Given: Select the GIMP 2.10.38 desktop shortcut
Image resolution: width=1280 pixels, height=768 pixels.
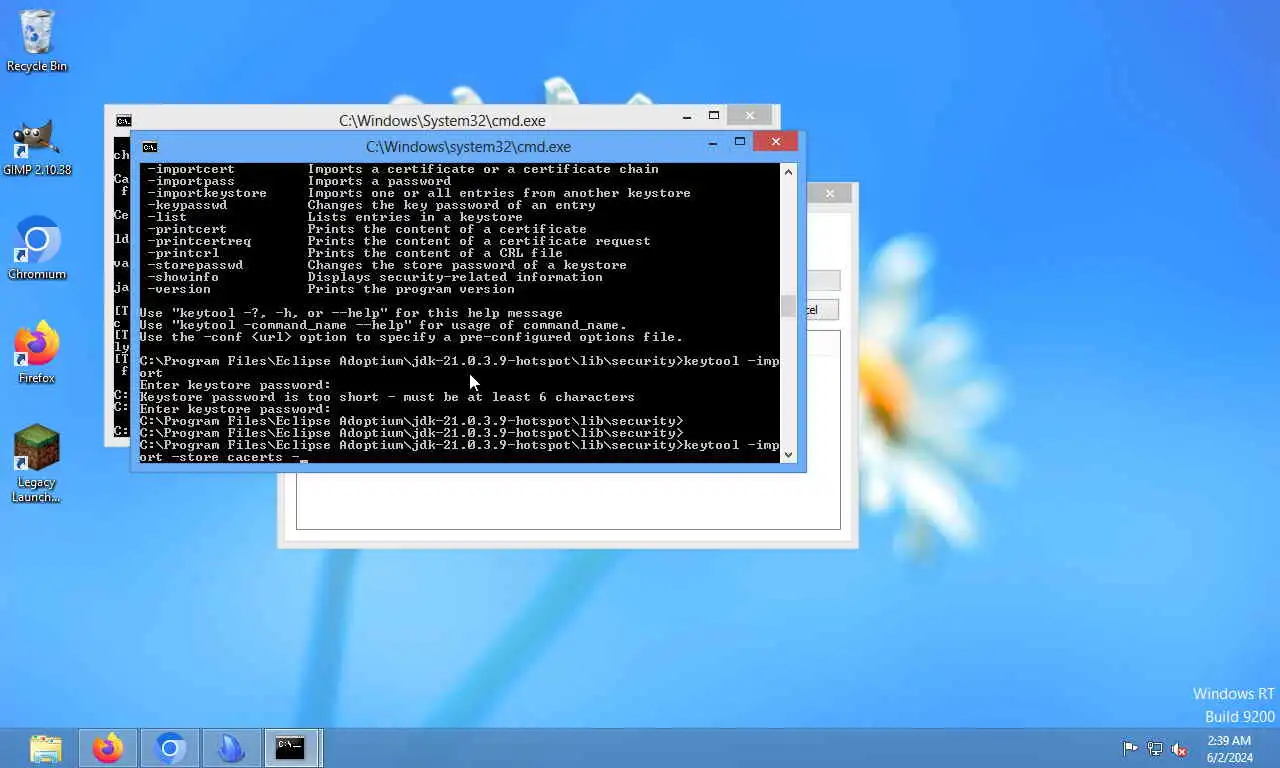Looking at the screenshot, I should (x=37, y=147).
